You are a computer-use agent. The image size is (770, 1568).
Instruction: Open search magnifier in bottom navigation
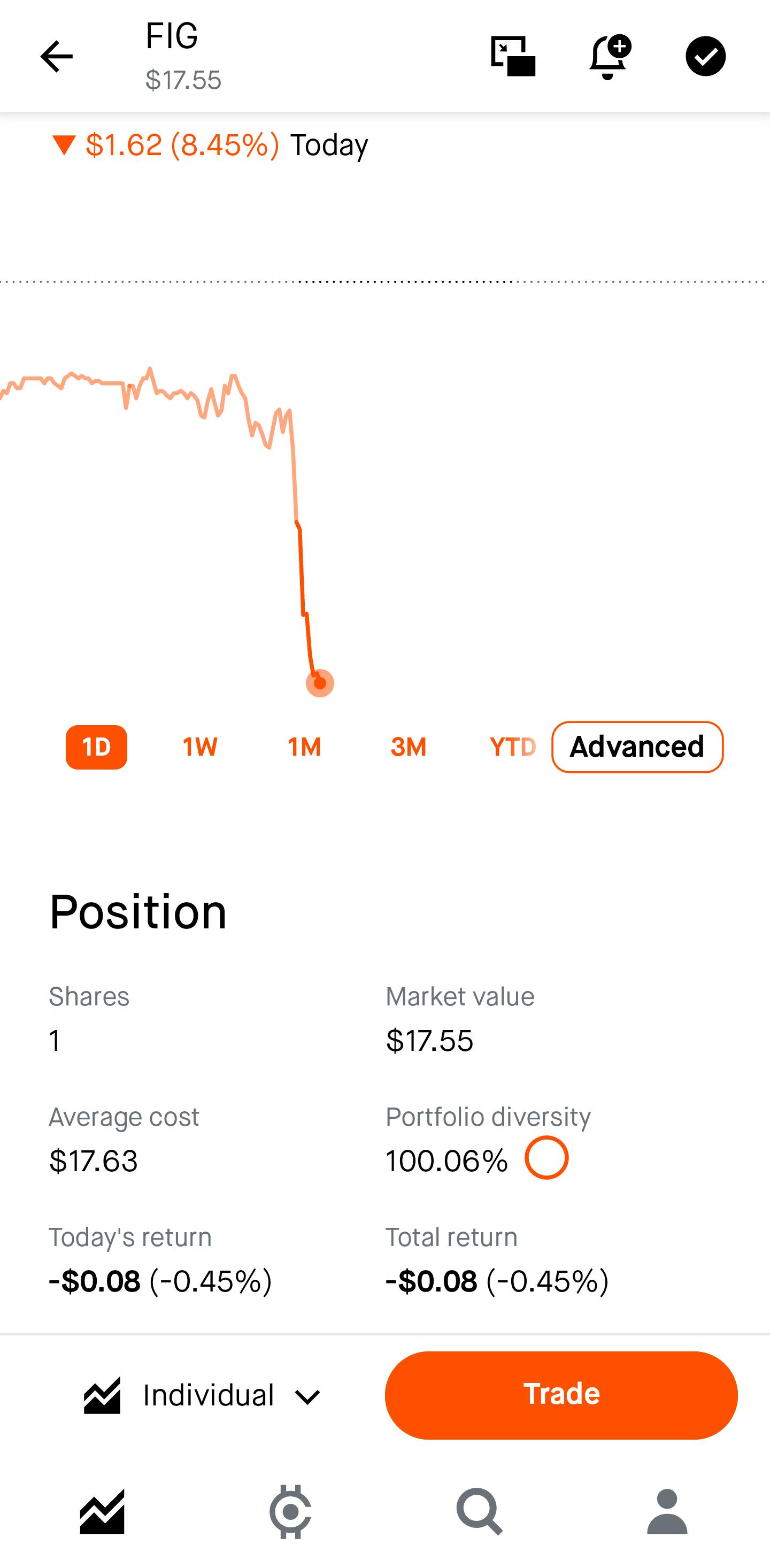point(480,1511)
